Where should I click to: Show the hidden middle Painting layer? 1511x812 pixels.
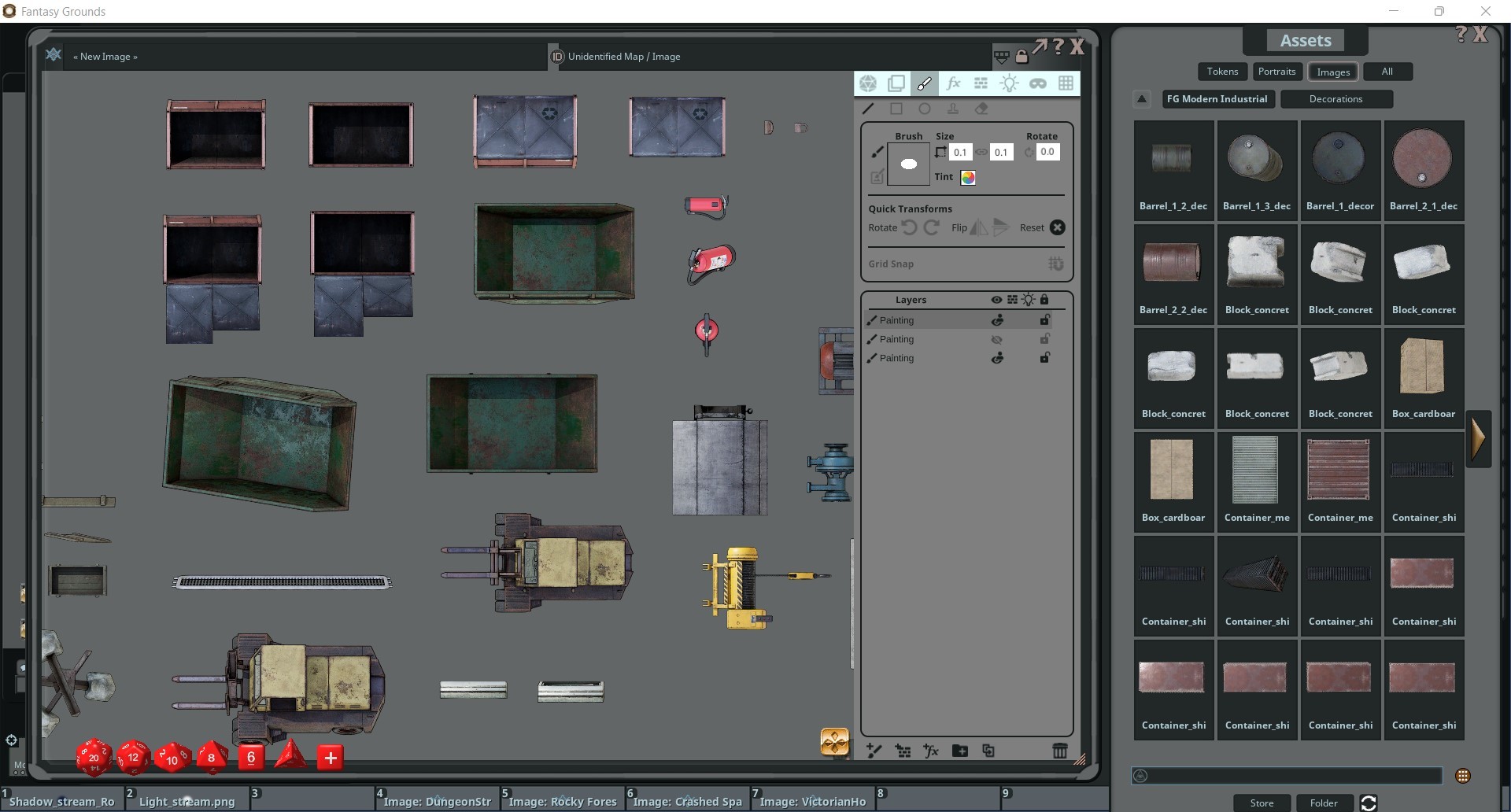coord(997,339)
